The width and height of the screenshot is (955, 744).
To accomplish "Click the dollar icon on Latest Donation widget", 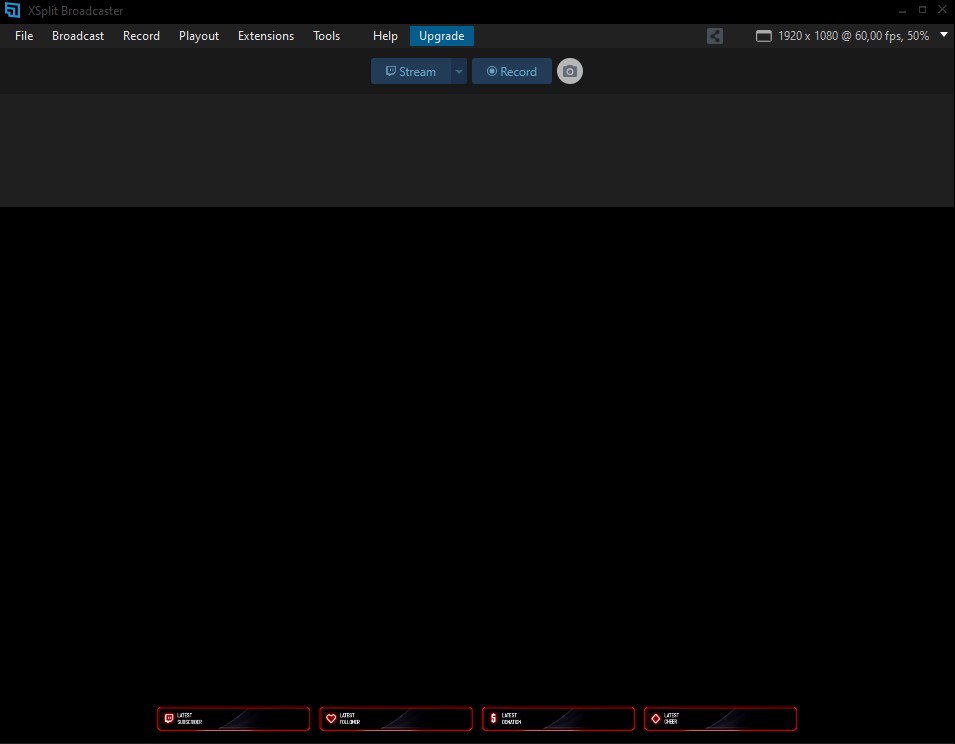I will pyautogui.click(x=493, y=718).
